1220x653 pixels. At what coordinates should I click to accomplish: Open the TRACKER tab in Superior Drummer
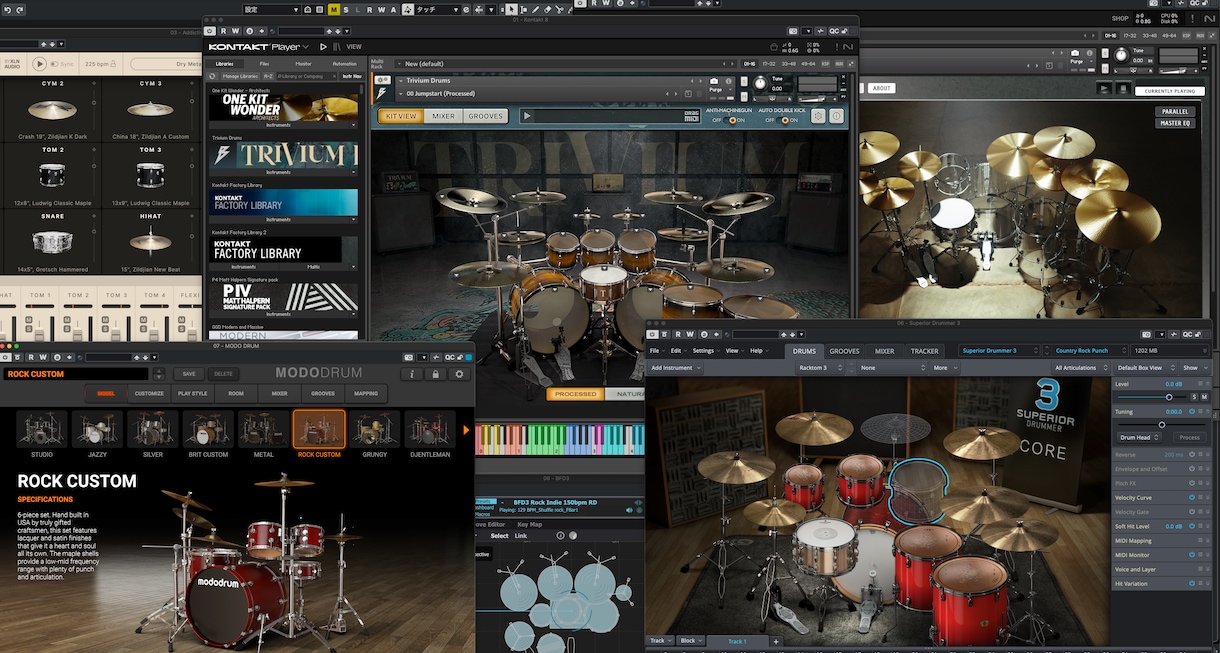pyautogui.click(x=925, y=351)
